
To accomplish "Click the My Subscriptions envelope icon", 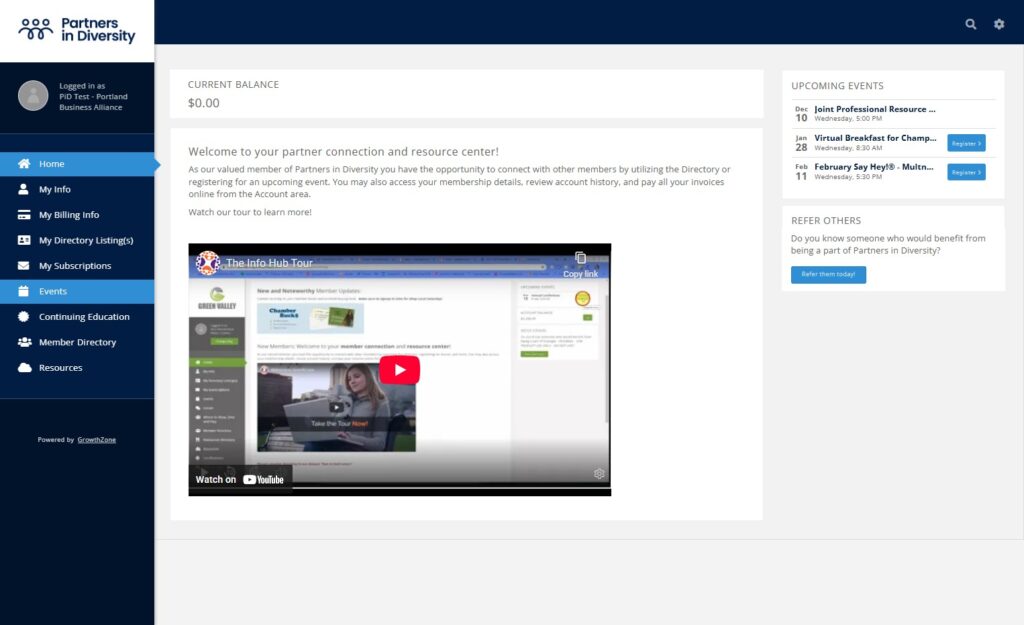I will pyautogui.click(x=23, y=266).
